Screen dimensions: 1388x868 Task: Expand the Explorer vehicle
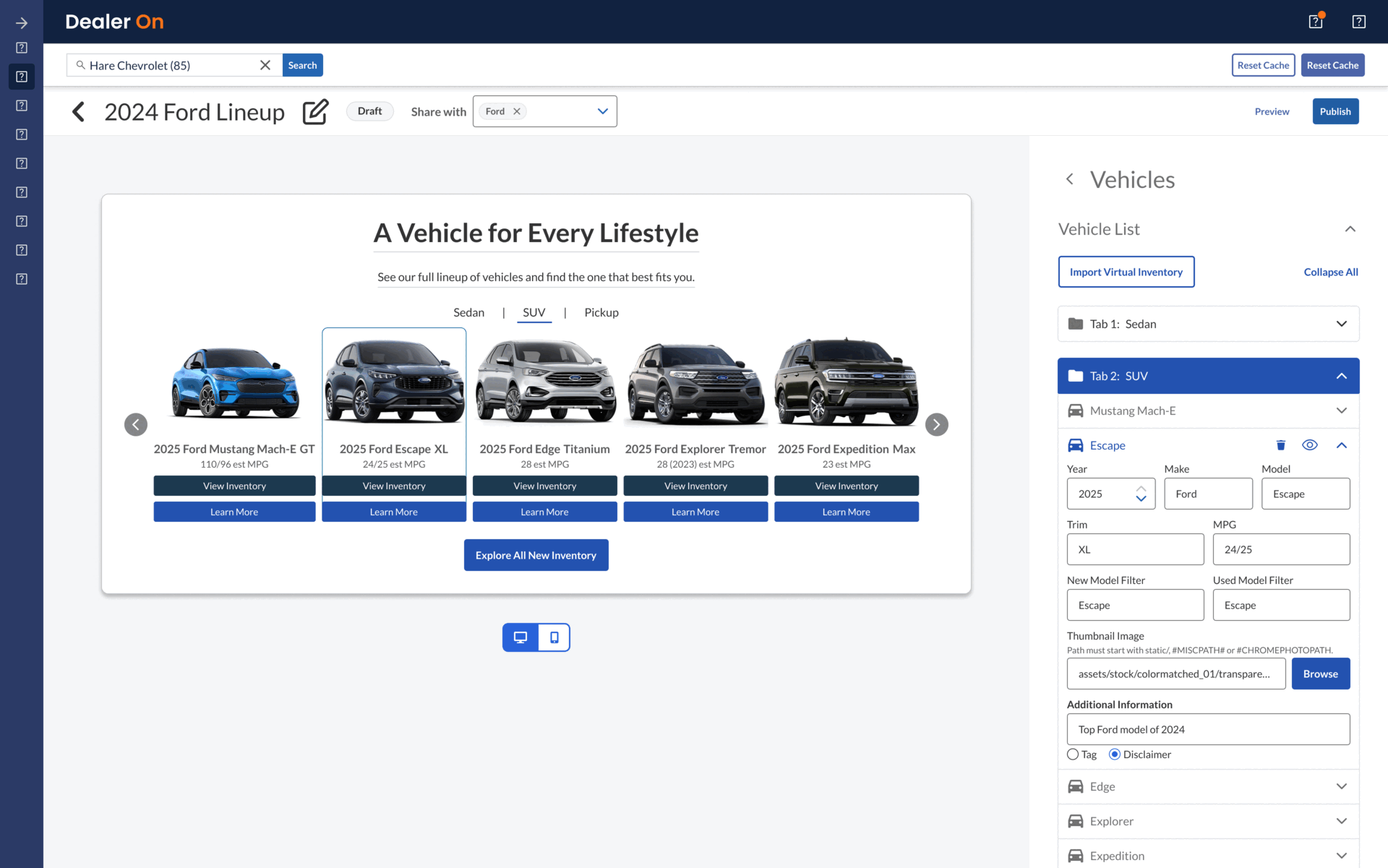[x=1209, y=821]
